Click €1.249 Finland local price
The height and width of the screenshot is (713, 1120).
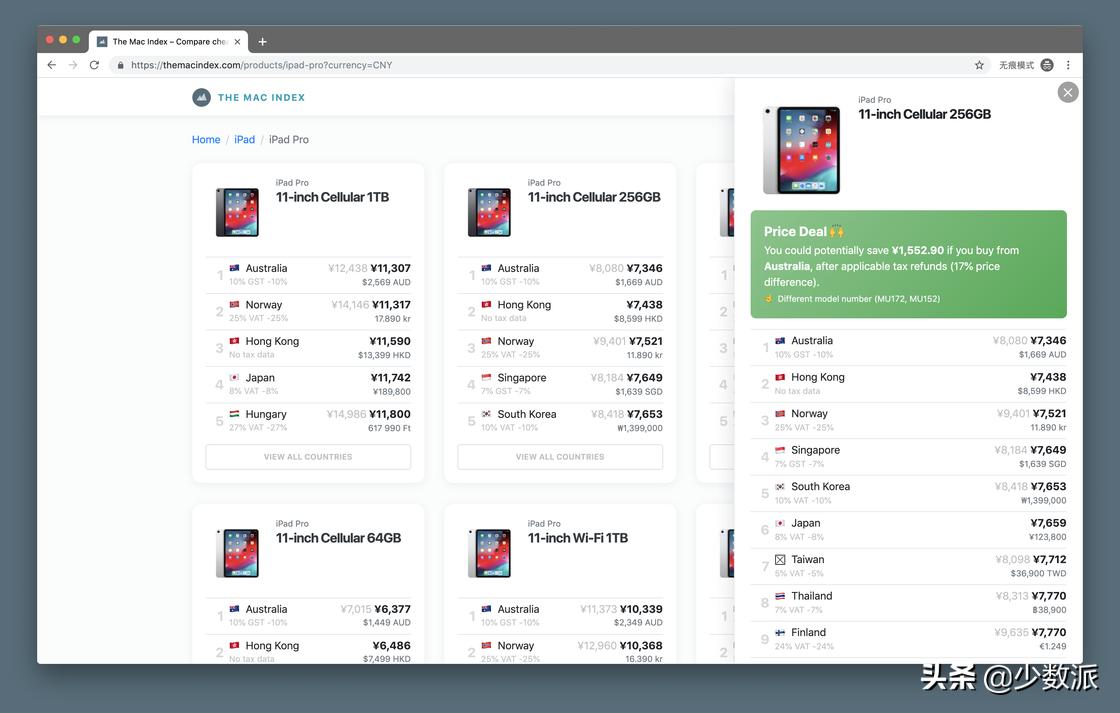(1053, 647)
